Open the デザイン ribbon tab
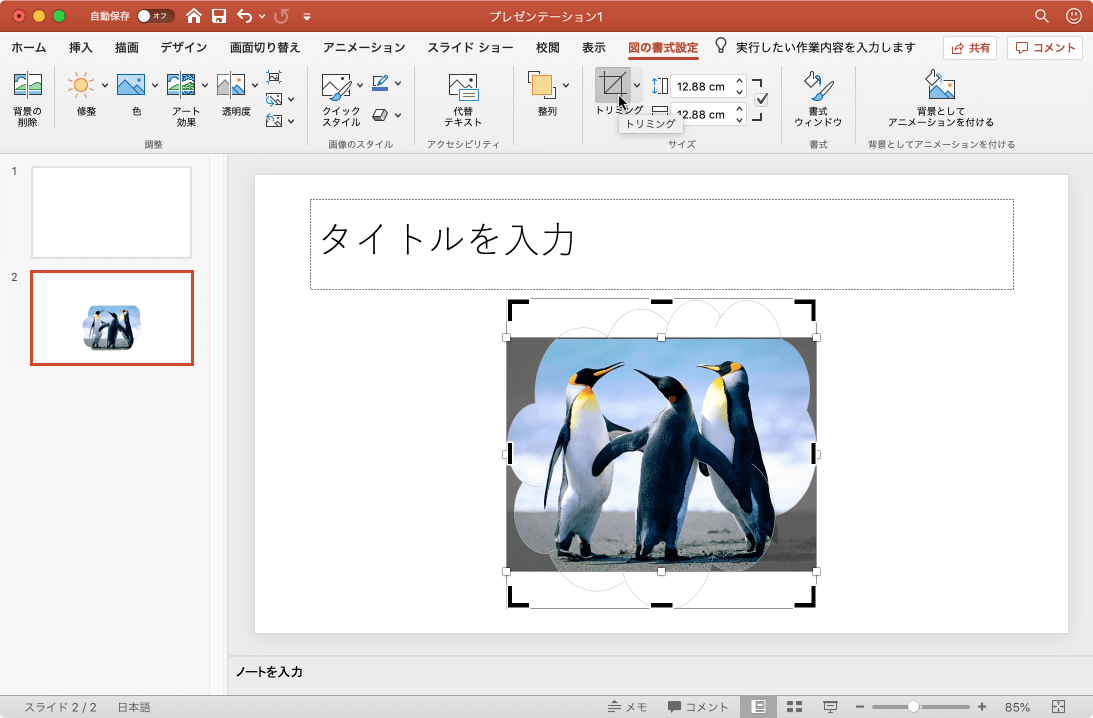The width and height of the screenshot is (1093, 718). (x=183, y=47)
